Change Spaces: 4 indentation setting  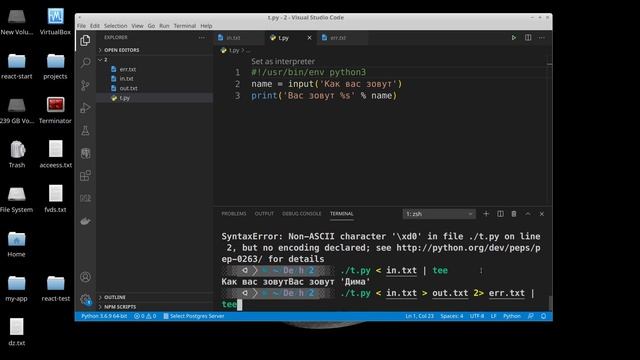click(451, 316)
